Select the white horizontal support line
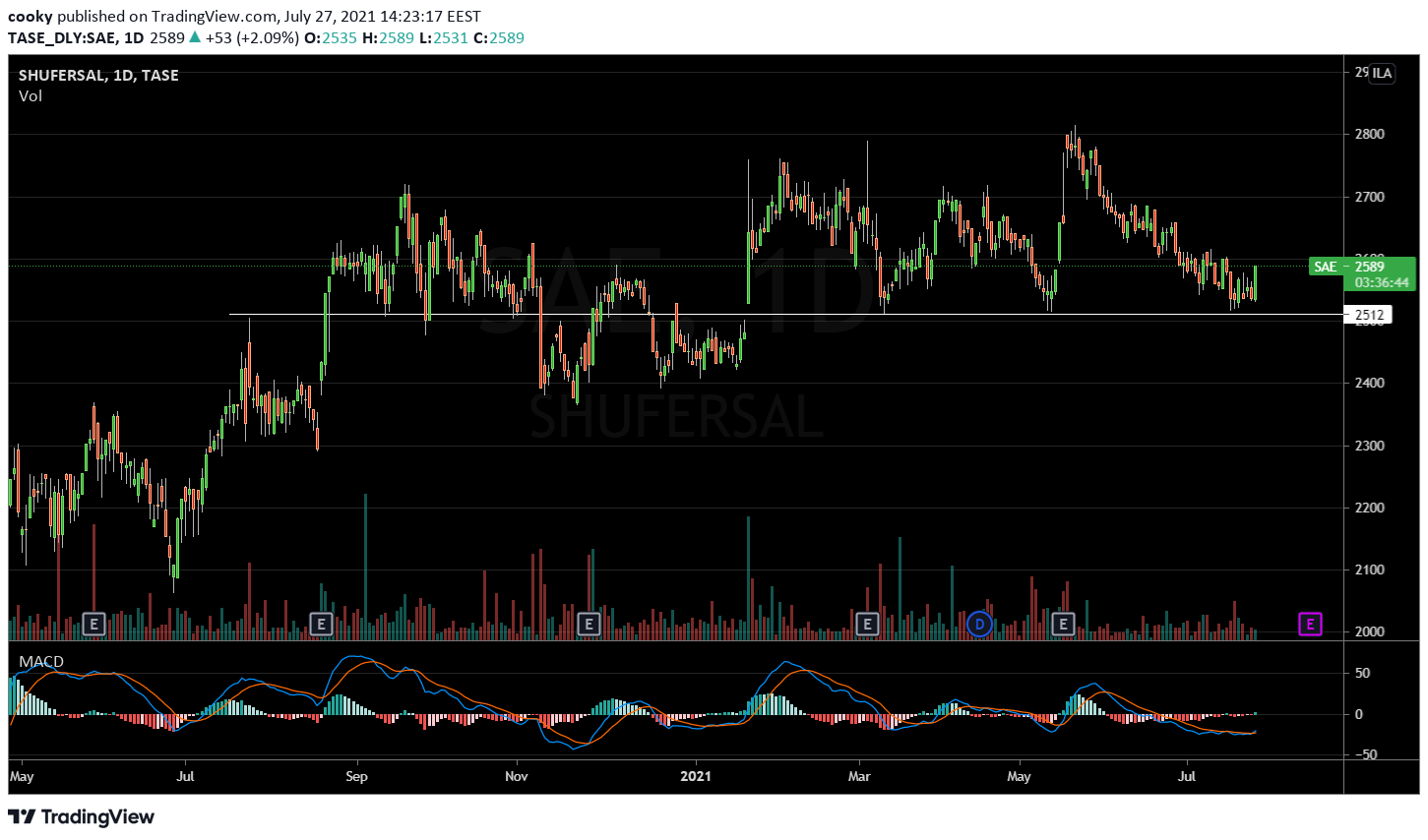This screenshot has width=1428, height=840. click(x=785, y=315)
